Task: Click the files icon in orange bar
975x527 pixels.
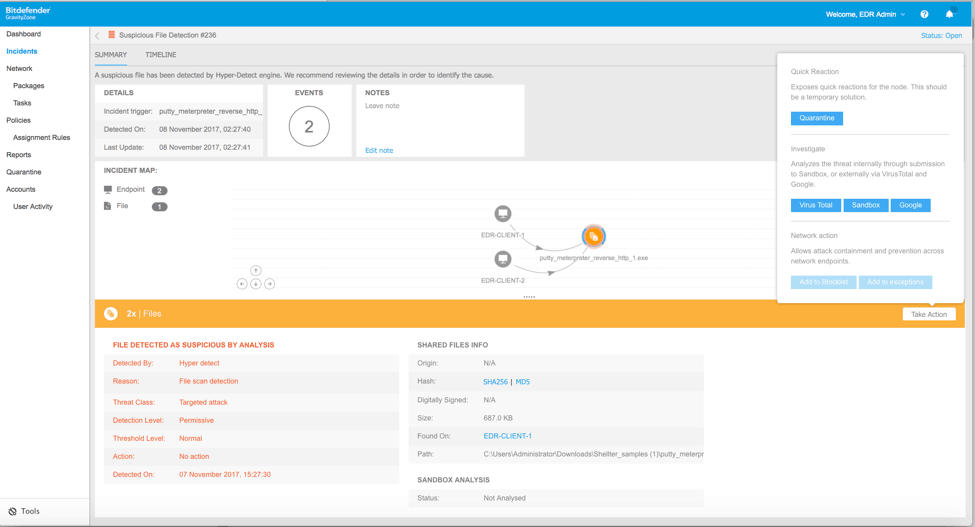Action: pos(111,314)
